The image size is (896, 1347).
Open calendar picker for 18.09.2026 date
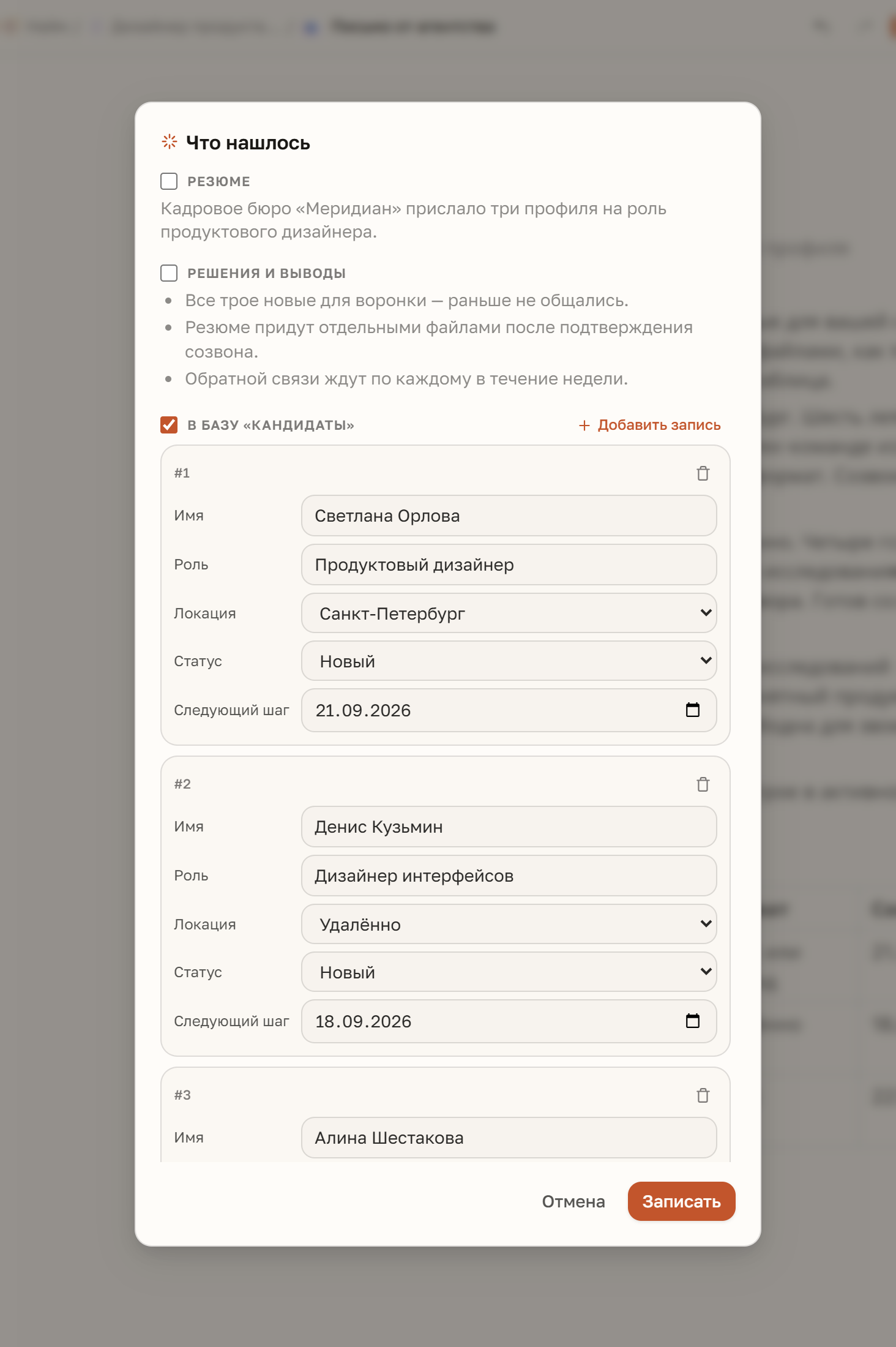point(692,1021)
